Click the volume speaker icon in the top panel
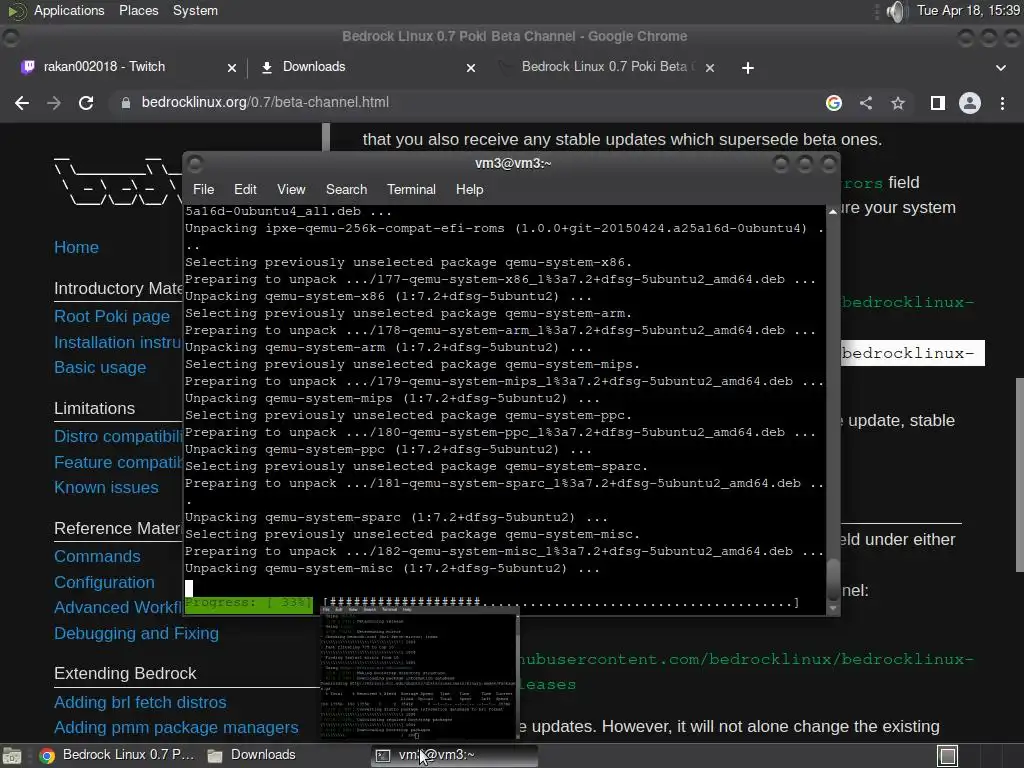This screenshot has width=1024, height=768. point(897,11)
